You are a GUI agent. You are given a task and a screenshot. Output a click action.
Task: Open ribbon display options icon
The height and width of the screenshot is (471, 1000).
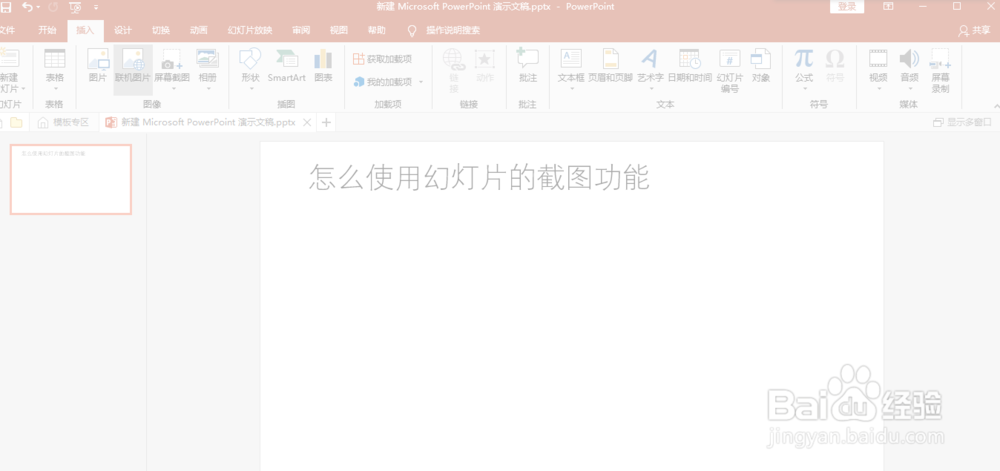pyautogui.click(x=888, y=6)
